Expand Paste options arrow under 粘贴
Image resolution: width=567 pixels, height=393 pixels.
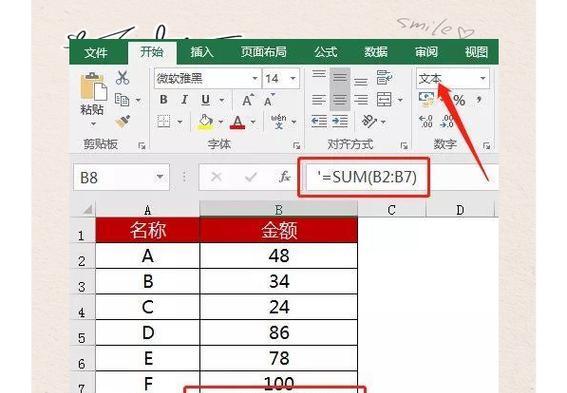[93, 124]
